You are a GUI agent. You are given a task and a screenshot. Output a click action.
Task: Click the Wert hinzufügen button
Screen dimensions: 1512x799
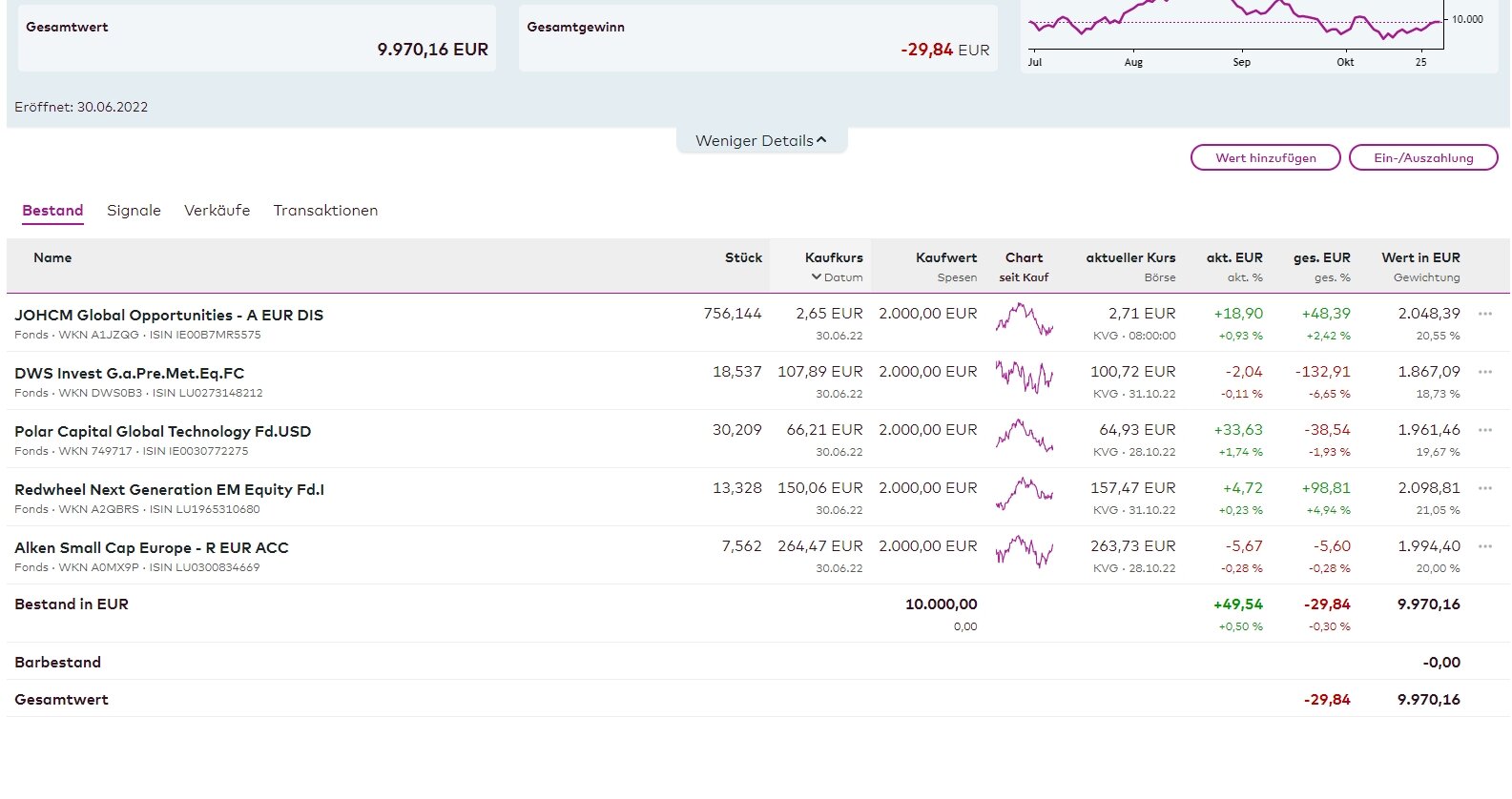pos(1265,158)
